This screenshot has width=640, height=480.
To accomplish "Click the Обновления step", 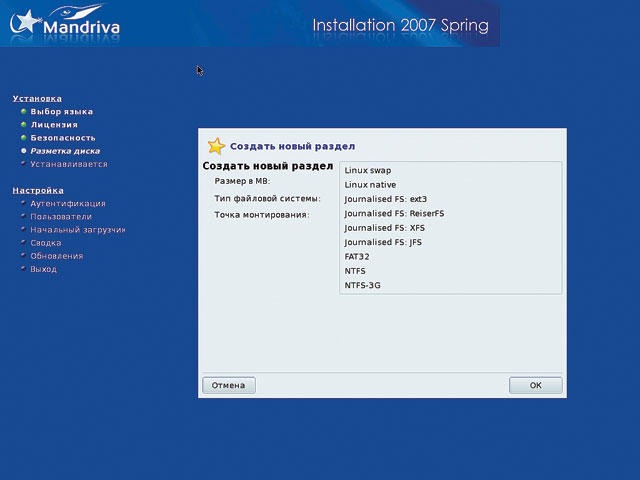I will pos(57,256).
